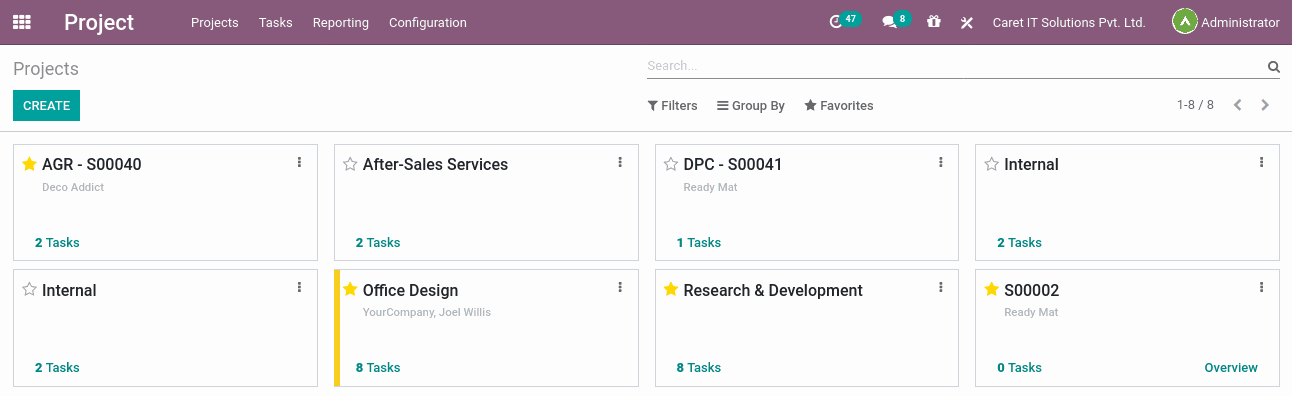This screenshot has width=1292, height=396.
Task: Open the Overview link on S00002 card
Action: 1231,367
